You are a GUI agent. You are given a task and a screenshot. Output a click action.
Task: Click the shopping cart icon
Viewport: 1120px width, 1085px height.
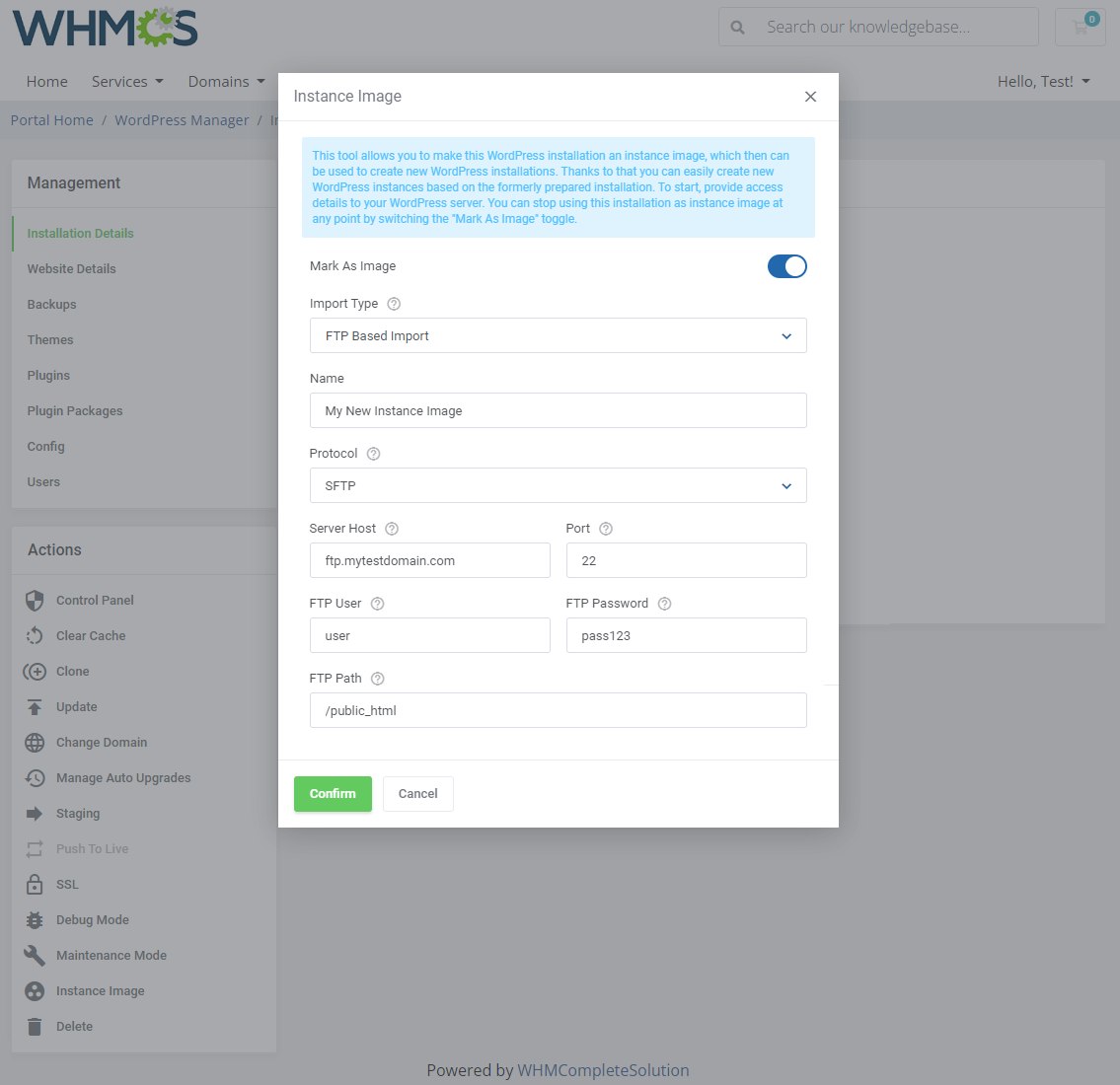click(x=1080, y=27)
